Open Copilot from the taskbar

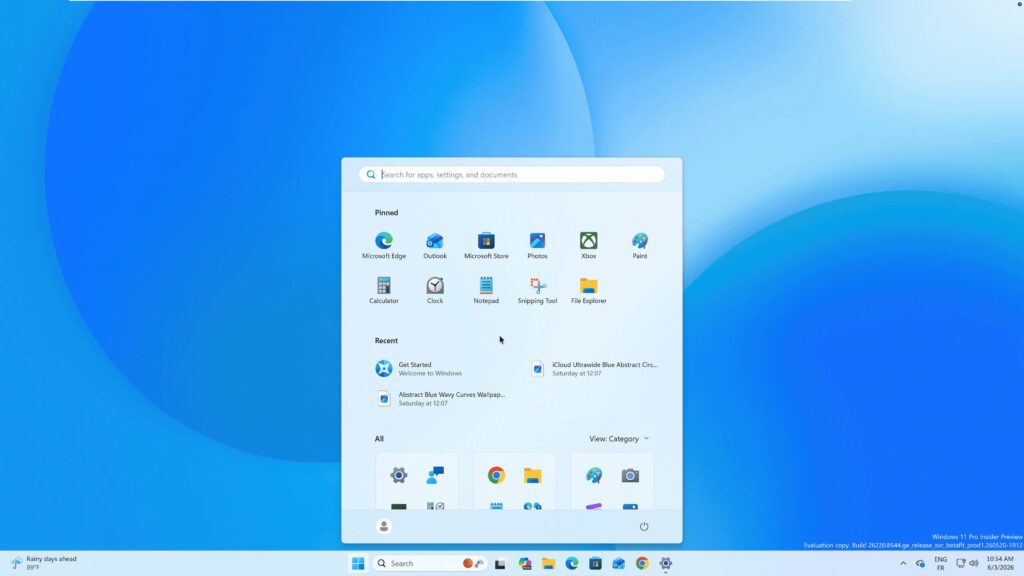524,563
